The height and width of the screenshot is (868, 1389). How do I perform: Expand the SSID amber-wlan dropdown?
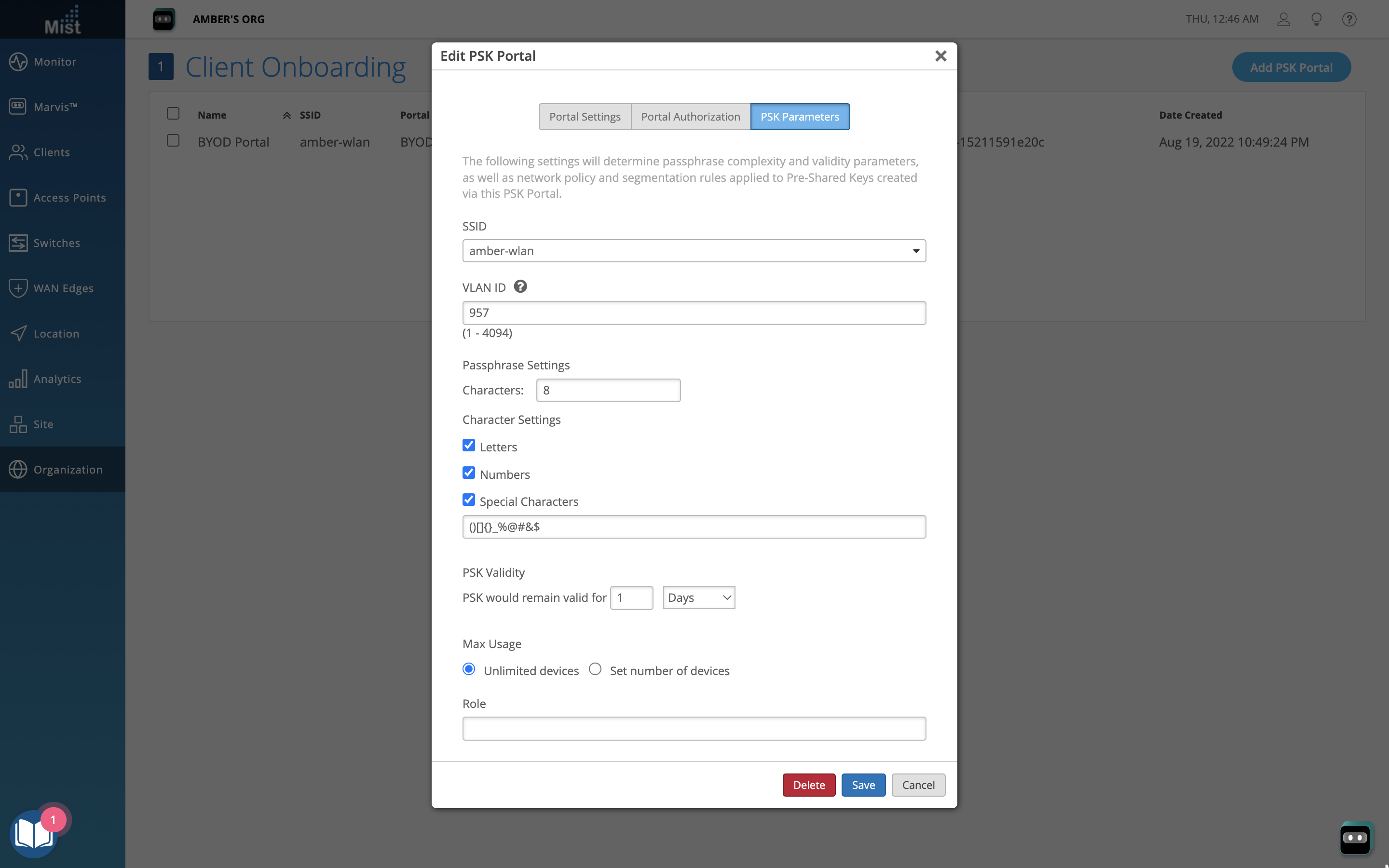(694, 251)
